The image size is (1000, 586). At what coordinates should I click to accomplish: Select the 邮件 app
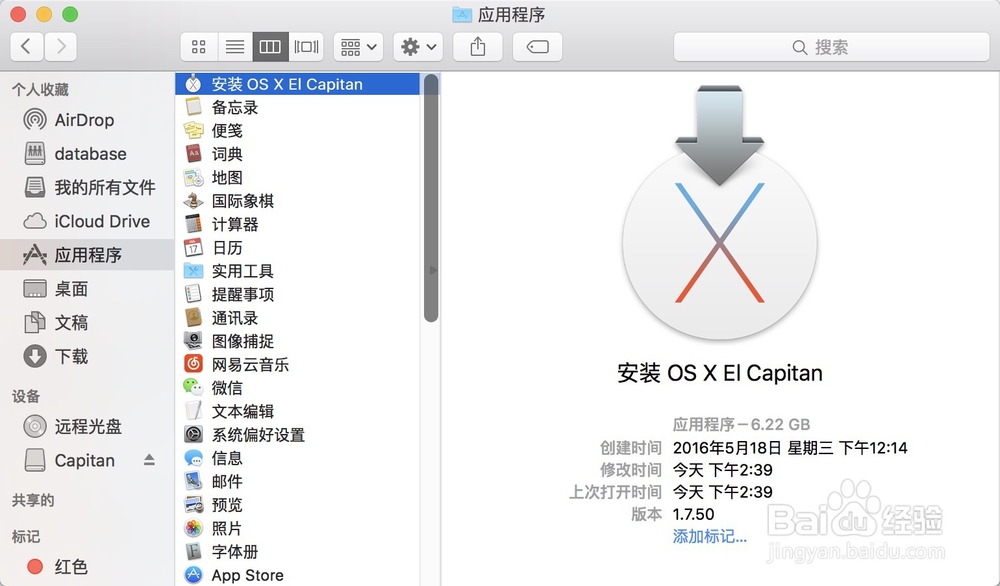click(x=297, y=481)
